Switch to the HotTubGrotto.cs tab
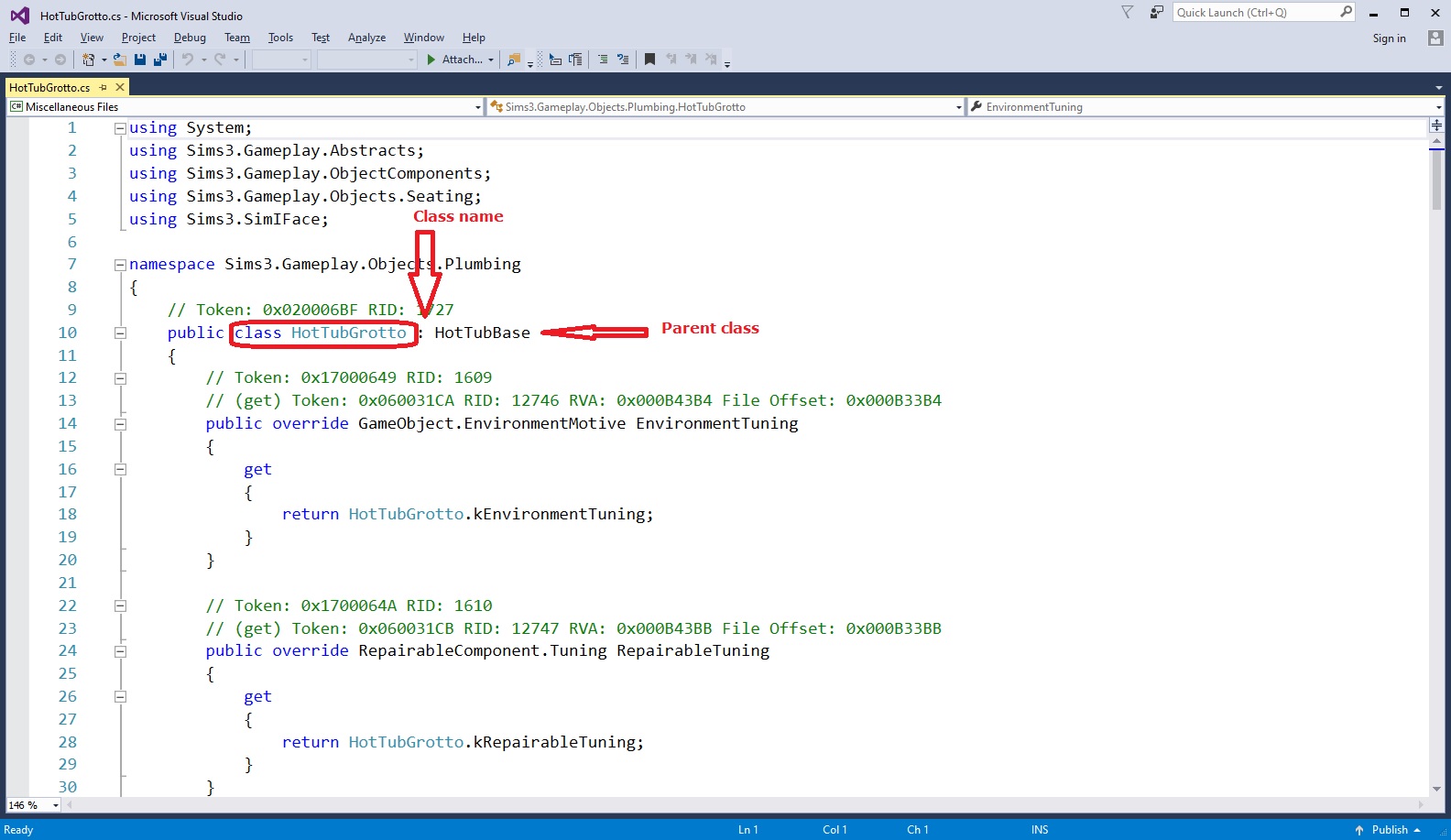 point(49,87)
